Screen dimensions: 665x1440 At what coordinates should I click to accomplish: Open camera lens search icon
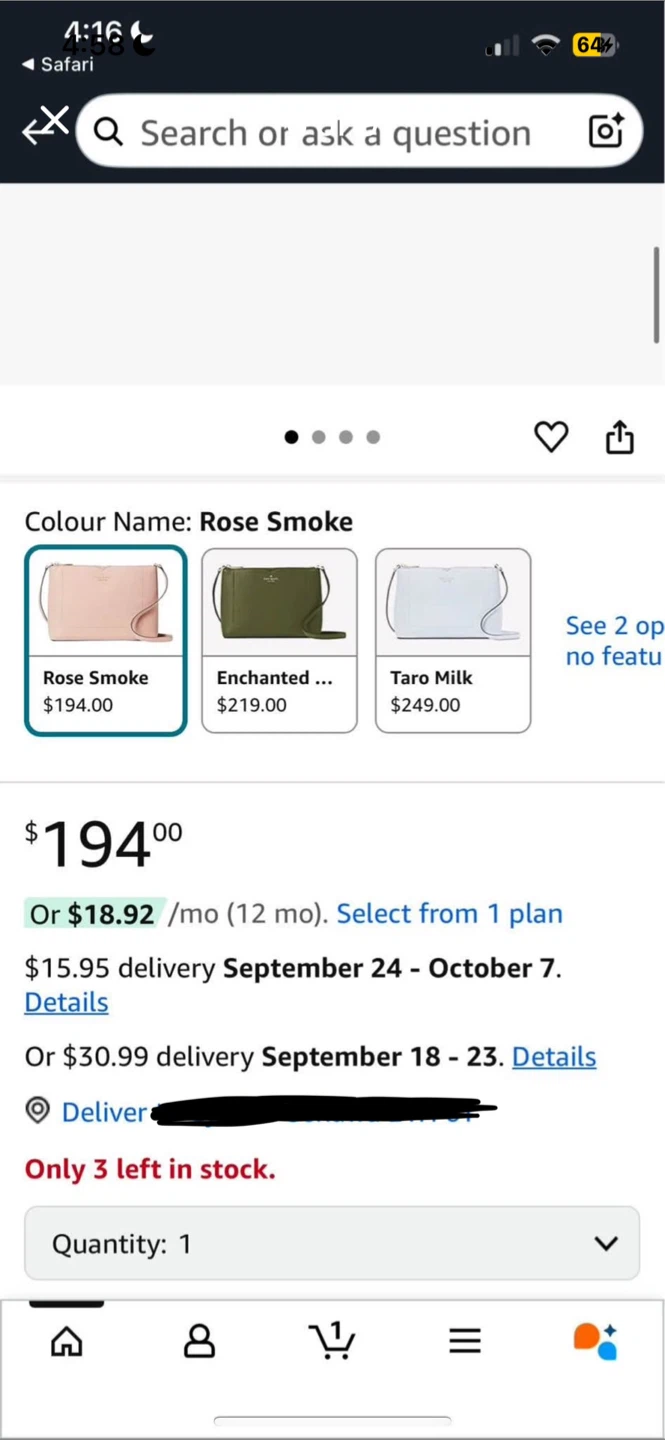(605, 131)
